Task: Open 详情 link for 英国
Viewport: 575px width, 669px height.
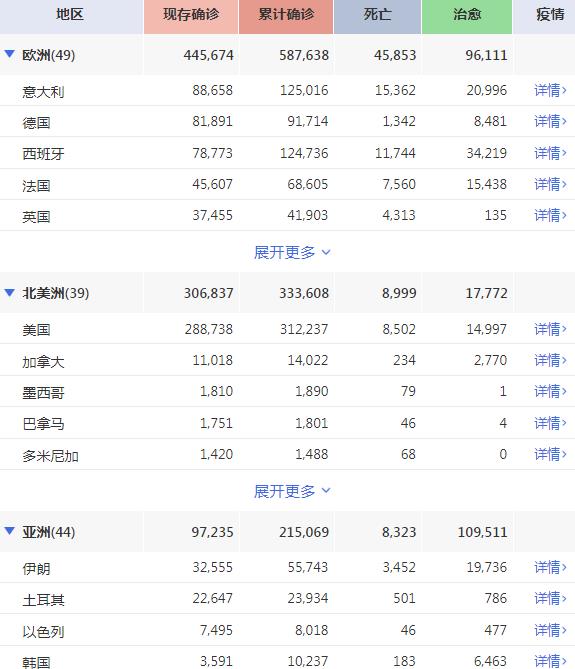Action: pyautogui.click(x=550, y=215)
